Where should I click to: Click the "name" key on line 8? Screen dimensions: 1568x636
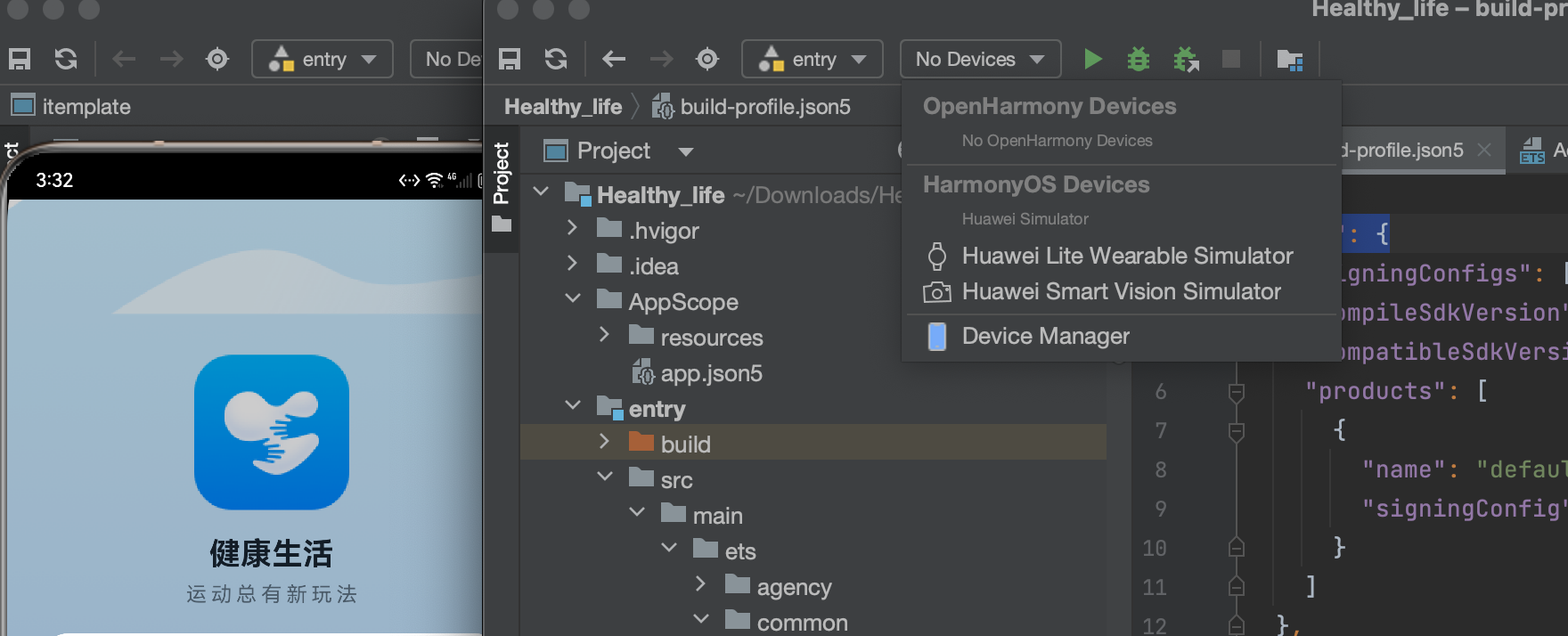(x=1403, y=469)
